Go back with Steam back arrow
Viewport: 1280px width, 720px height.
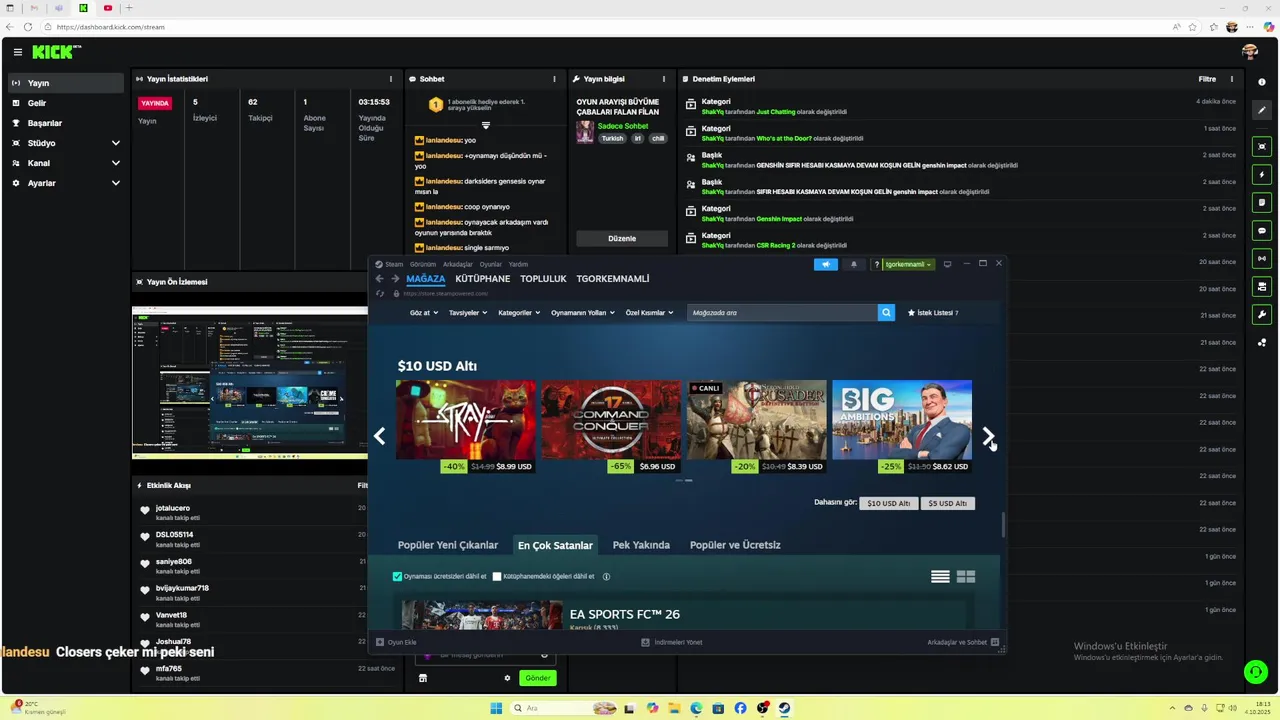(379, 279)
